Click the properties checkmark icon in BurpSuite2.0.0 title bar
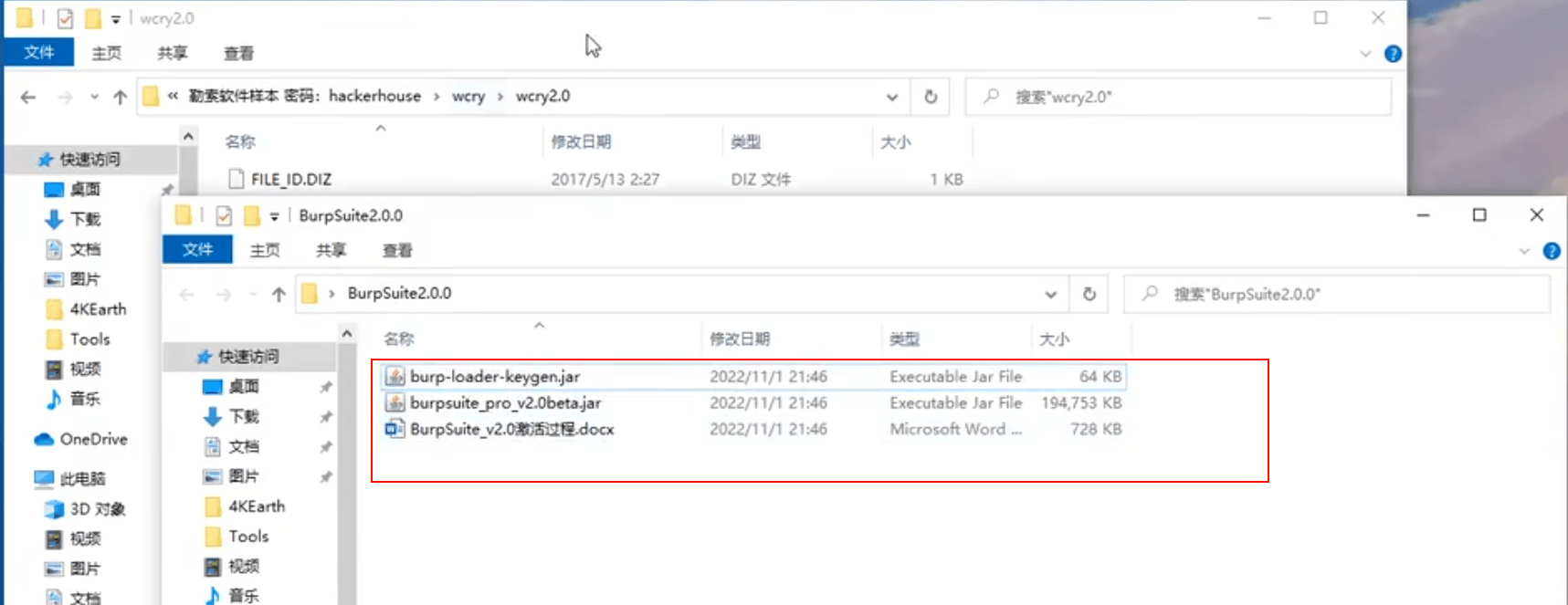 pyautogui.click(x=224, y=216)
